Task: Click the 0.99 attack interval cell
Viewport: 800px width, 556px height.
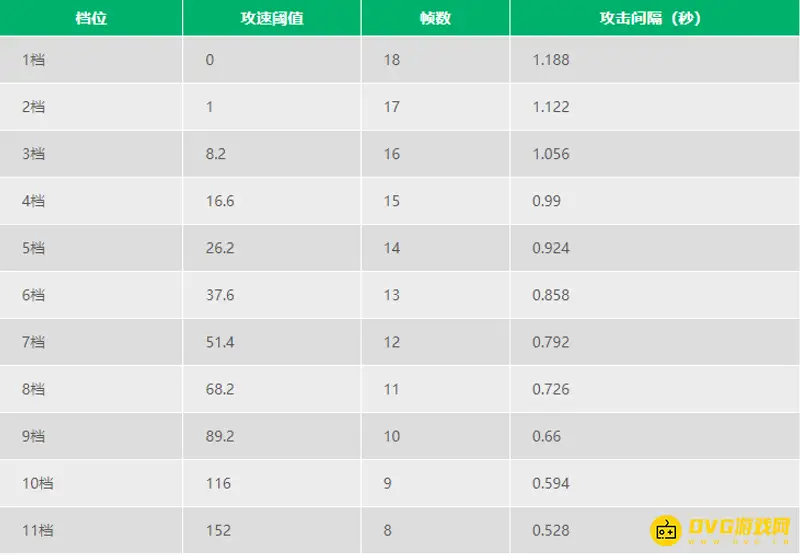Action: tap(547, 201)
